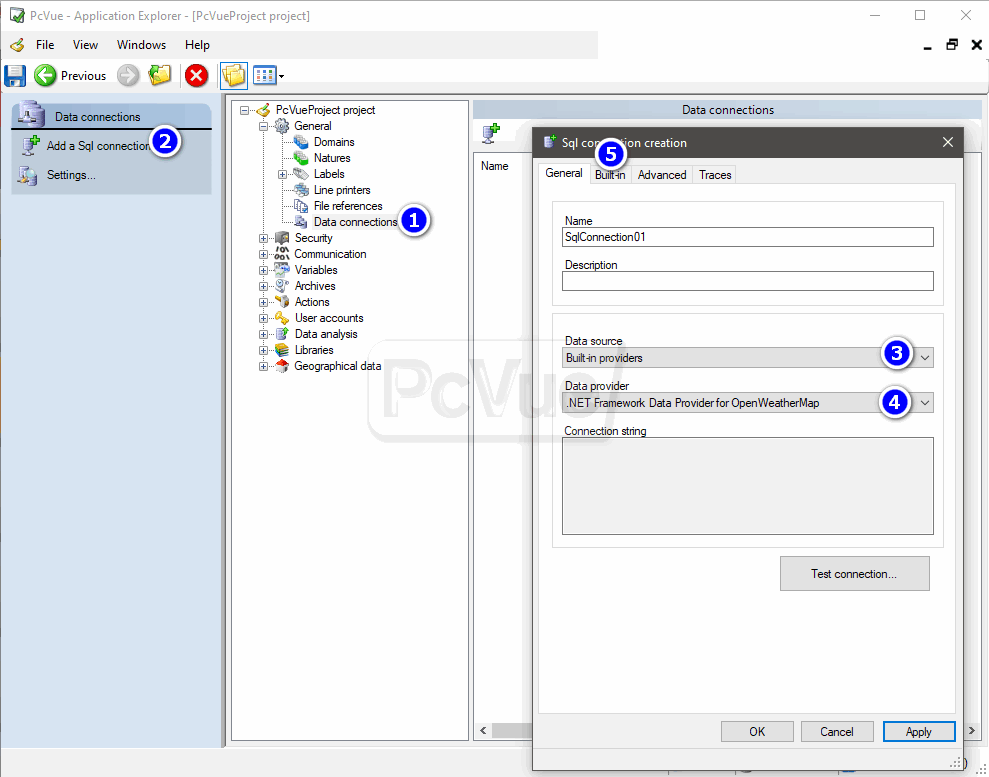Click the red Stop/Cancel toolbar icon
The image size is (989, 777).
pos(196,75)
